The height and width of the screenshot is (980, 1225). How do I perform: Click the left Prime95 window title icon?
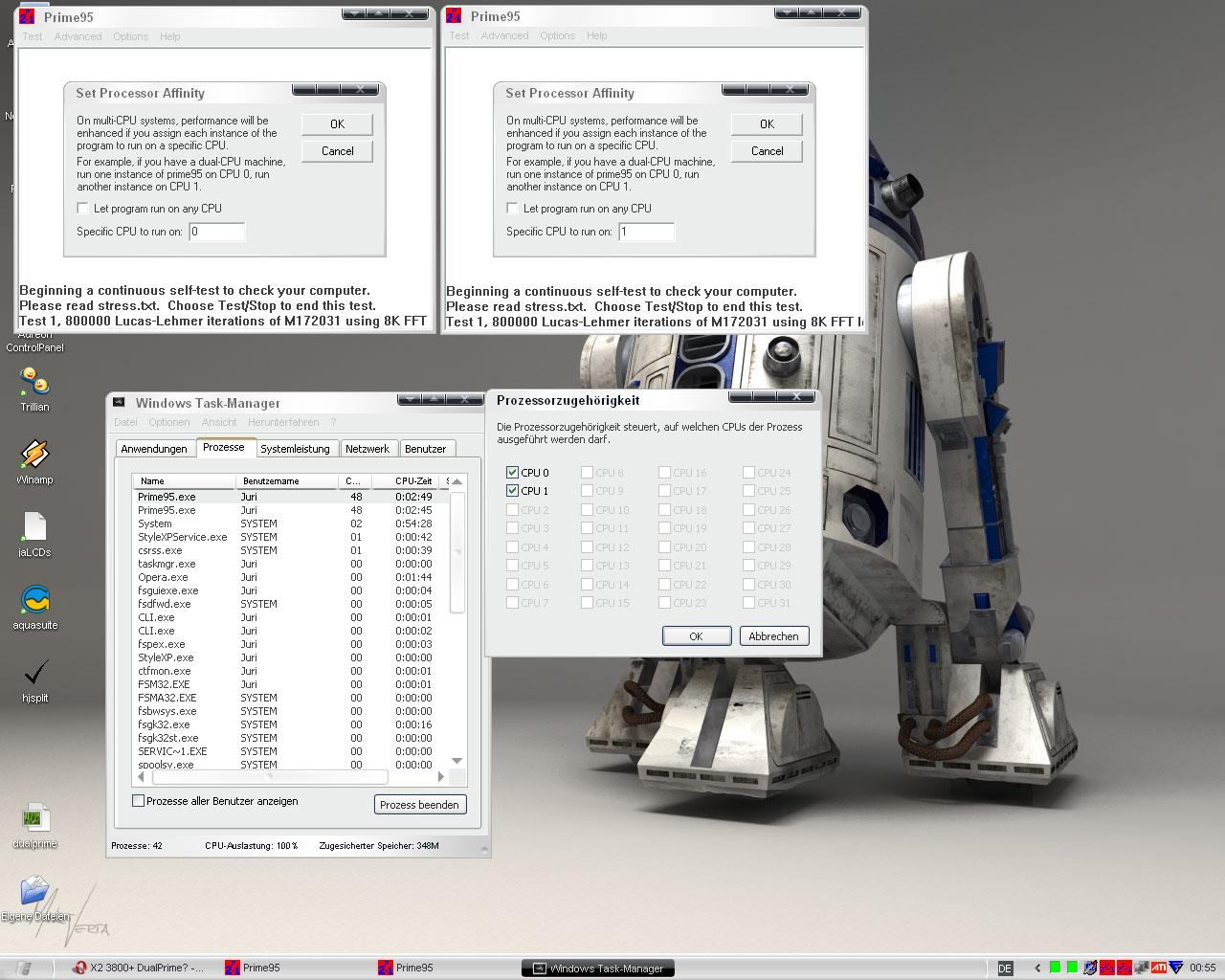(x=27, y=16)
